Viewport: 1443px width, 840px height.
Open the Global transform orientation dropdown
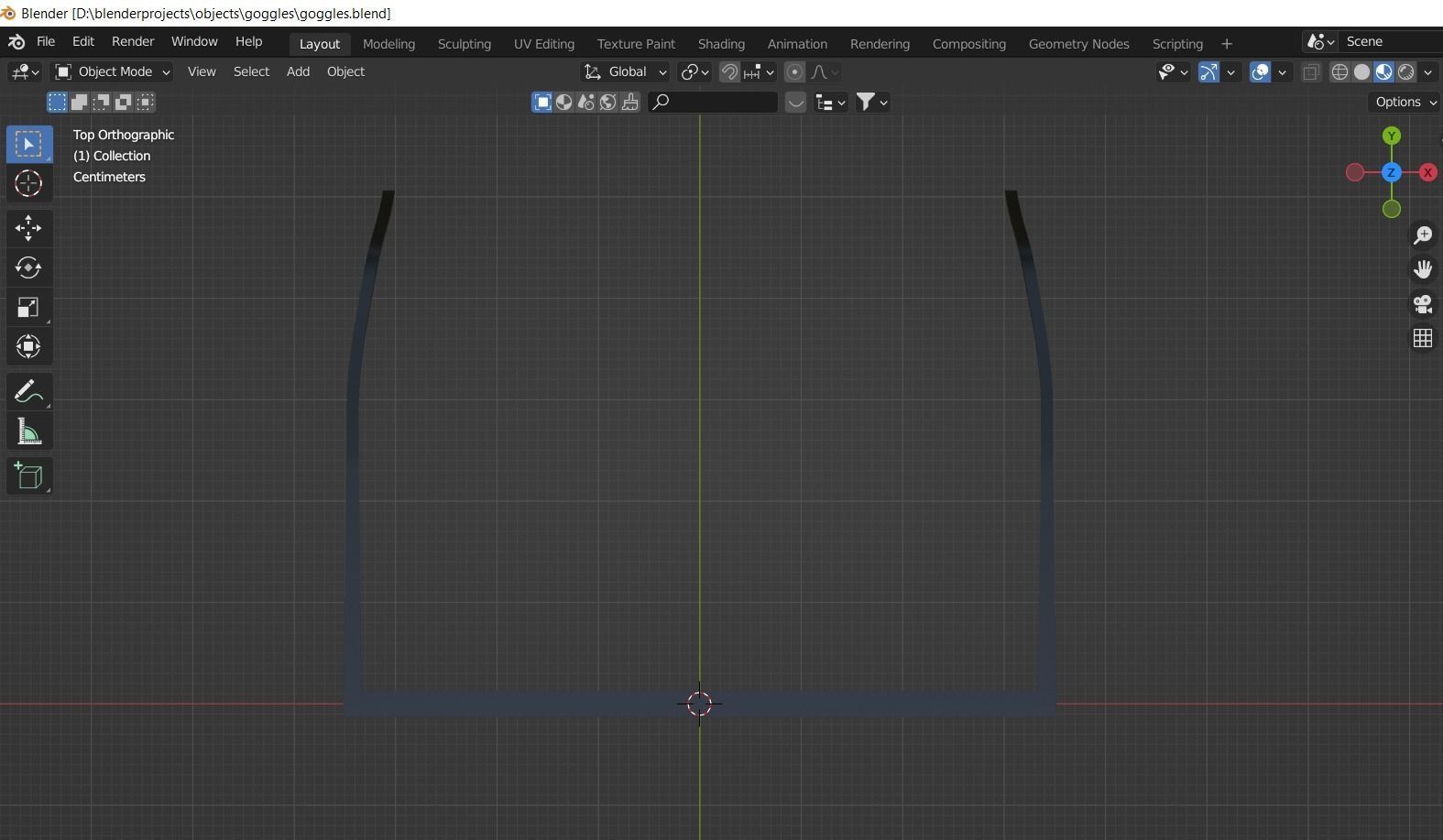[625, 71]
